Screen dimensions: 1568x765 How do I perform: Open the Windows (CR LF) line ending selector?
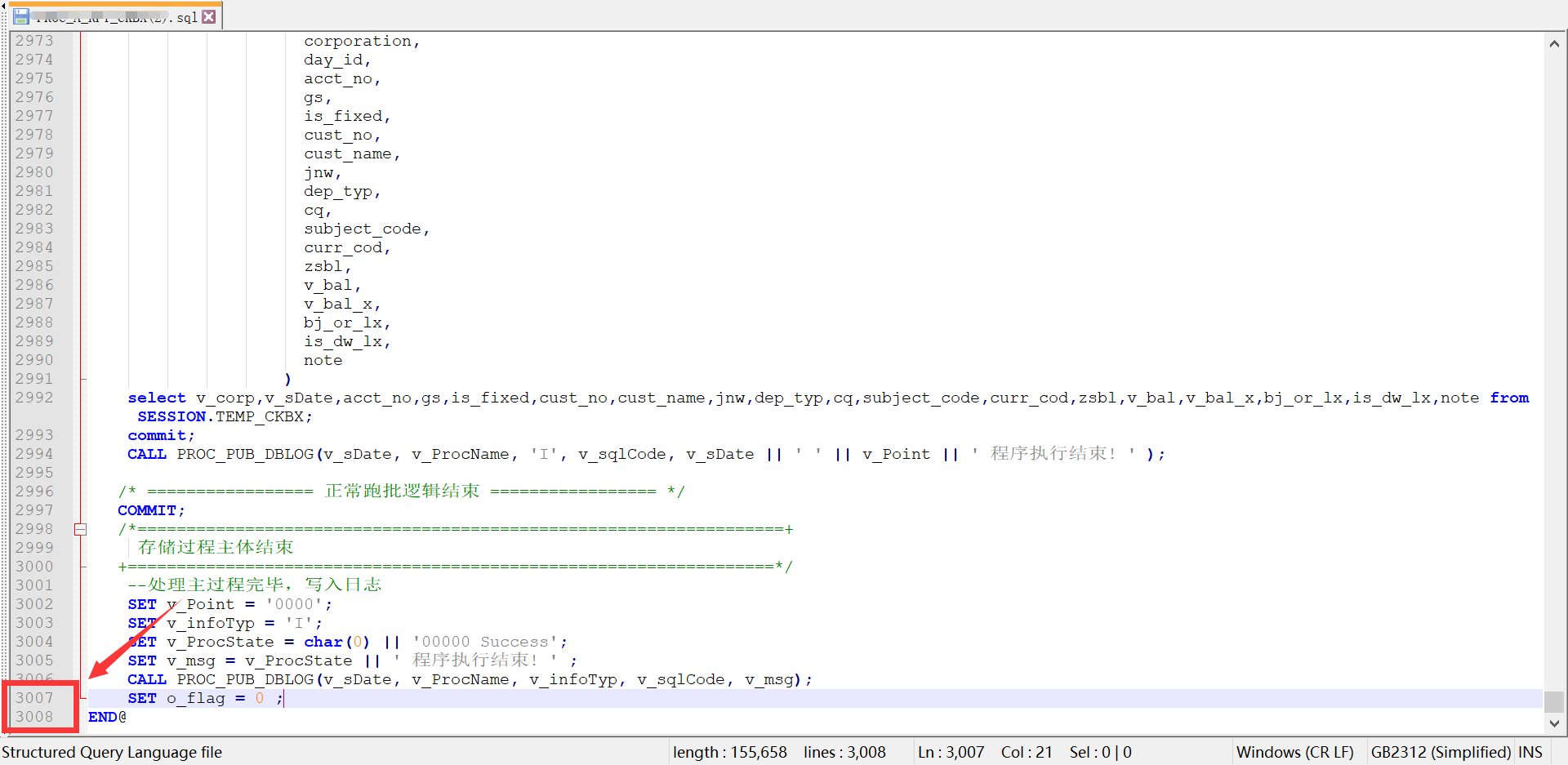[1294, 752]
